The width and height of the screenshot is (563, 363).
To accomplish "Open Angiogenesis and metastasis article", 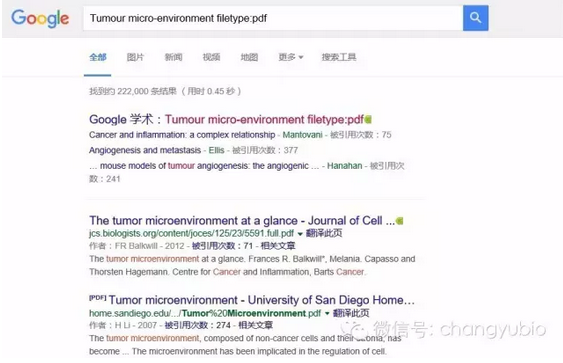I will 145,150.
